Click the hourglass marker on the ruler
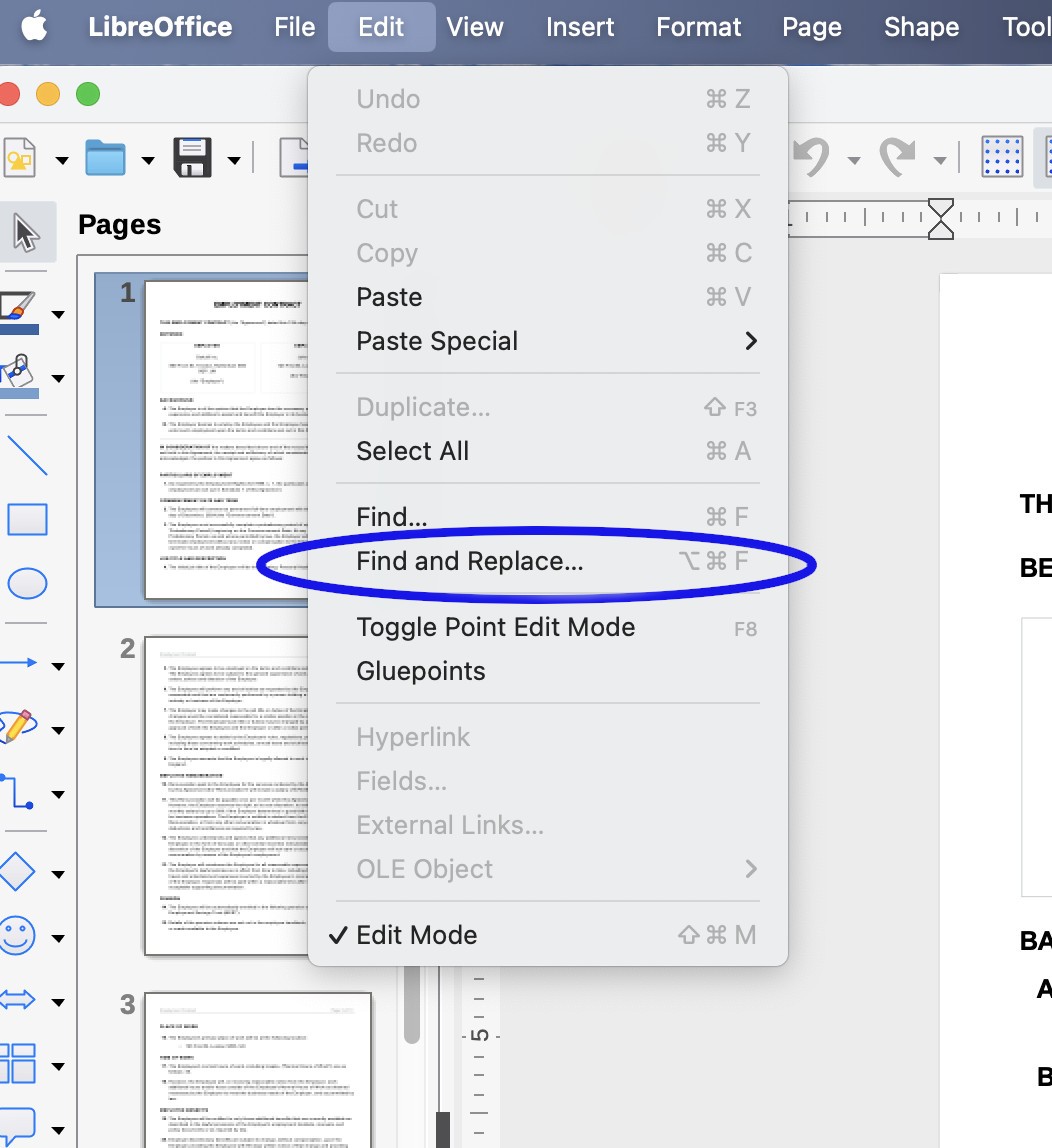This screenshot has width=1052, height=1148. [941, 218]
